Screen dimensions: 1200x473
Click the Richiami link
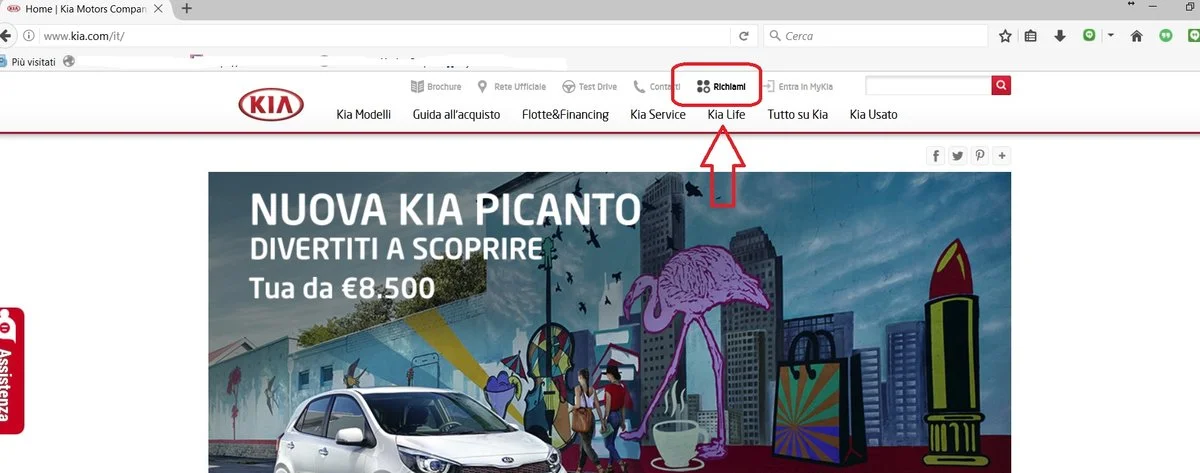[x=721, y=87]
